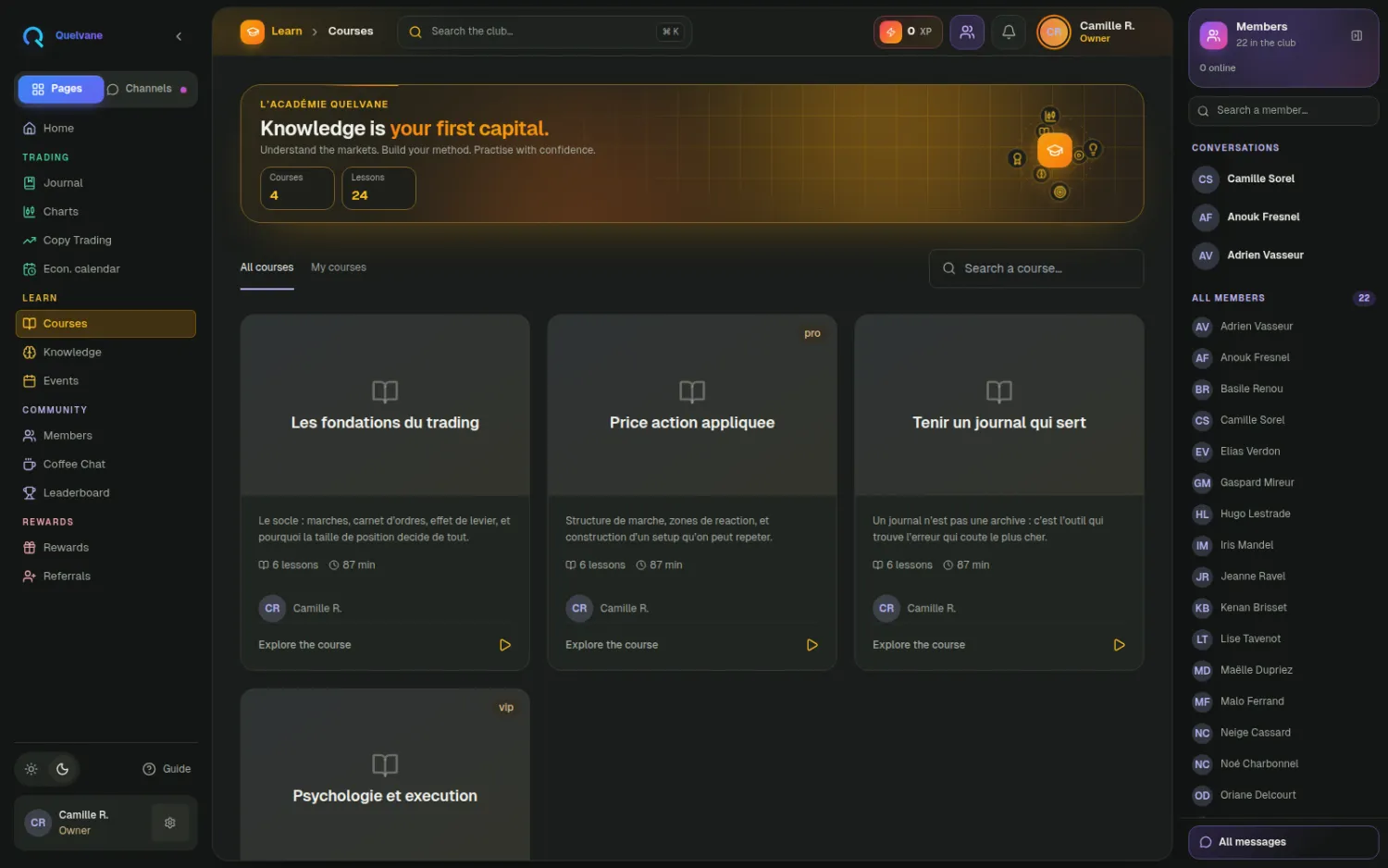Open Home in the sidebar

coord(105,129)
